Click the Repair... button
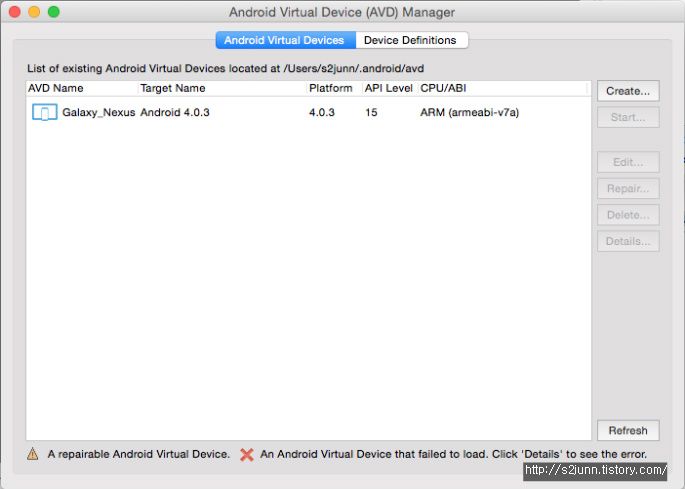Viewport: 685px width, 489px height. click(x=628, y=188)
